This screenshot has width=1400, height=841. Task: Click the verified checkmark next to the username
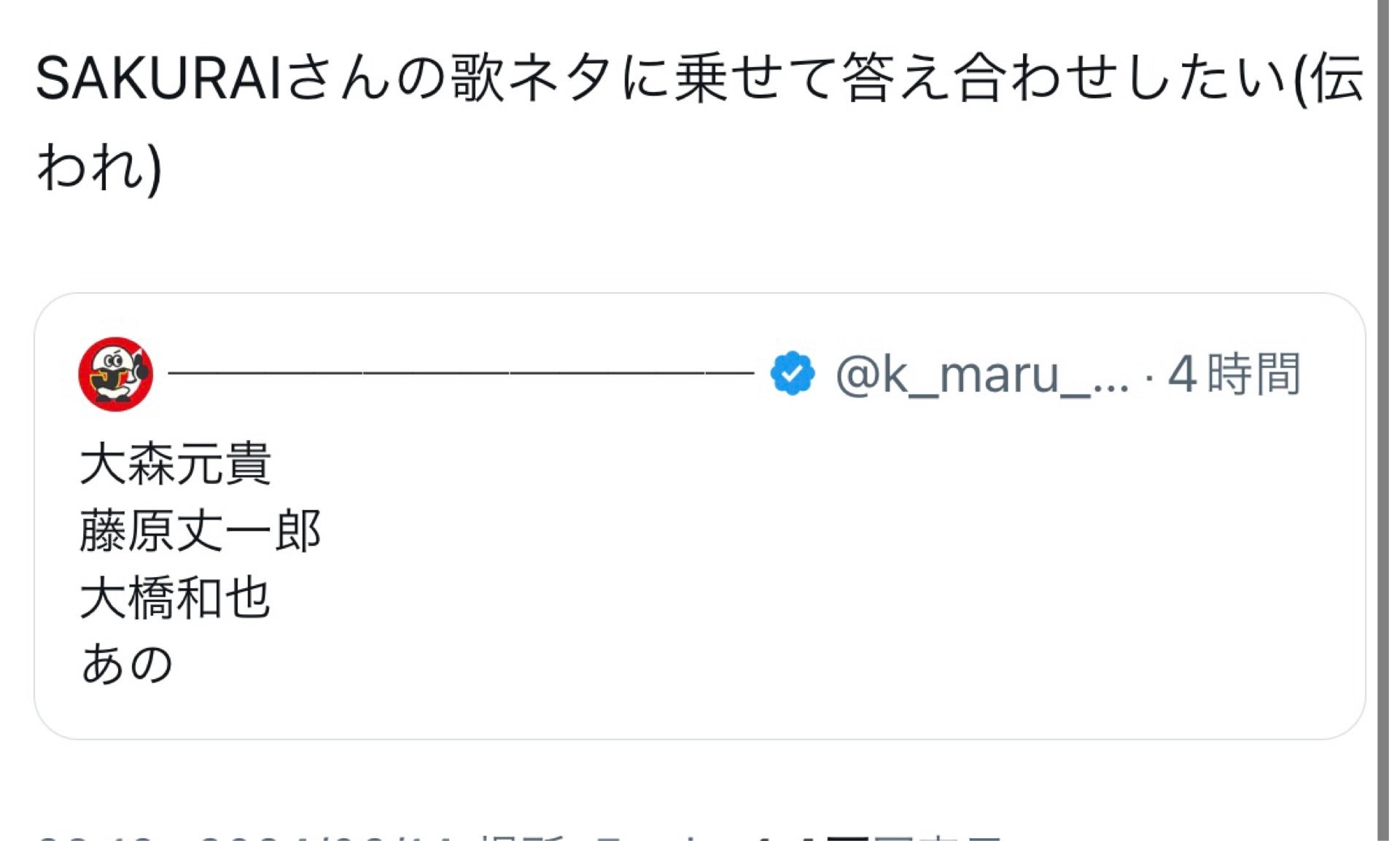(x=791, y=372)
